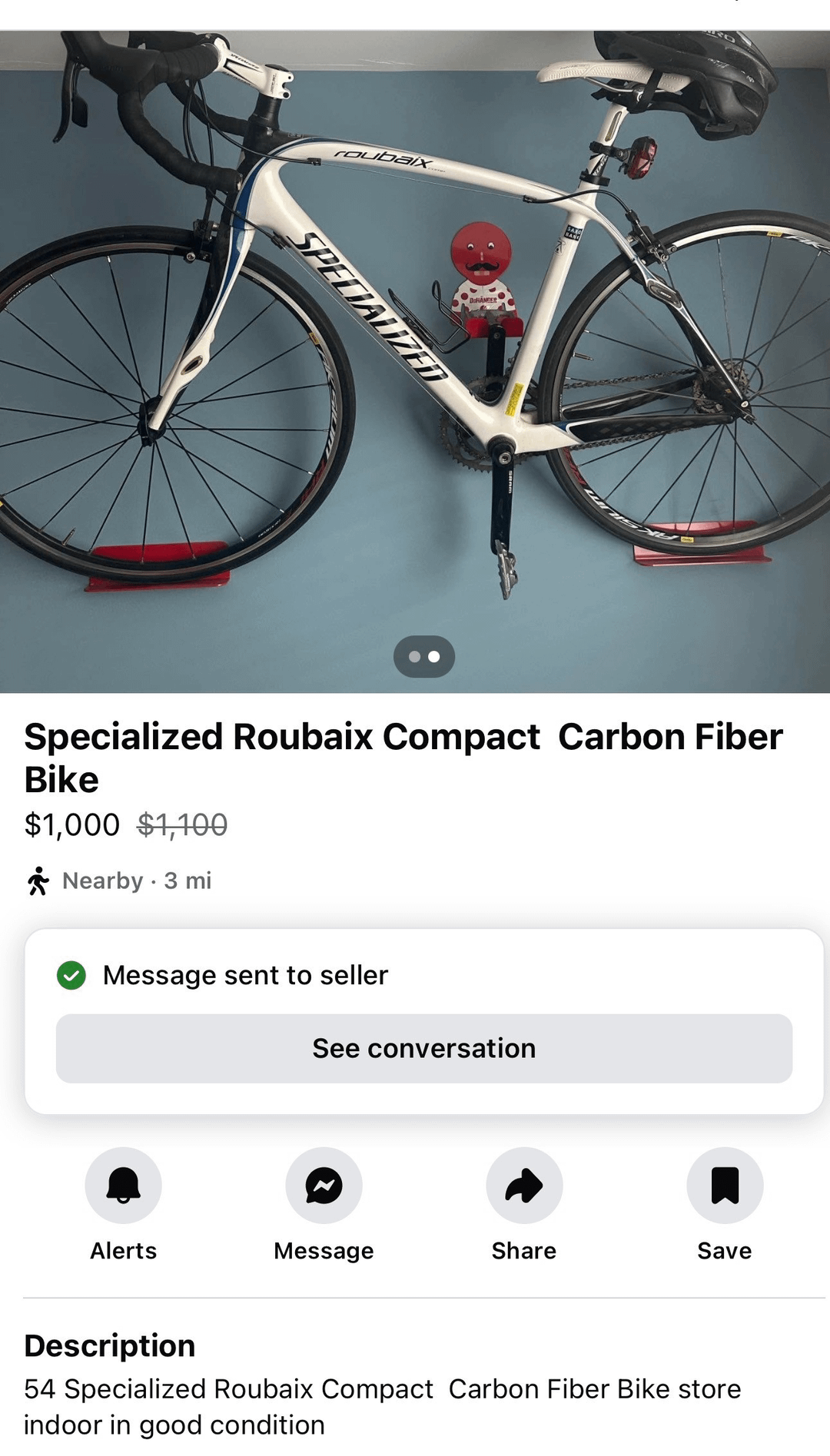This screenshot has height=1456, width=830.
Task: Tap the Alerts text label
Action: click(x=123, y=1251)
